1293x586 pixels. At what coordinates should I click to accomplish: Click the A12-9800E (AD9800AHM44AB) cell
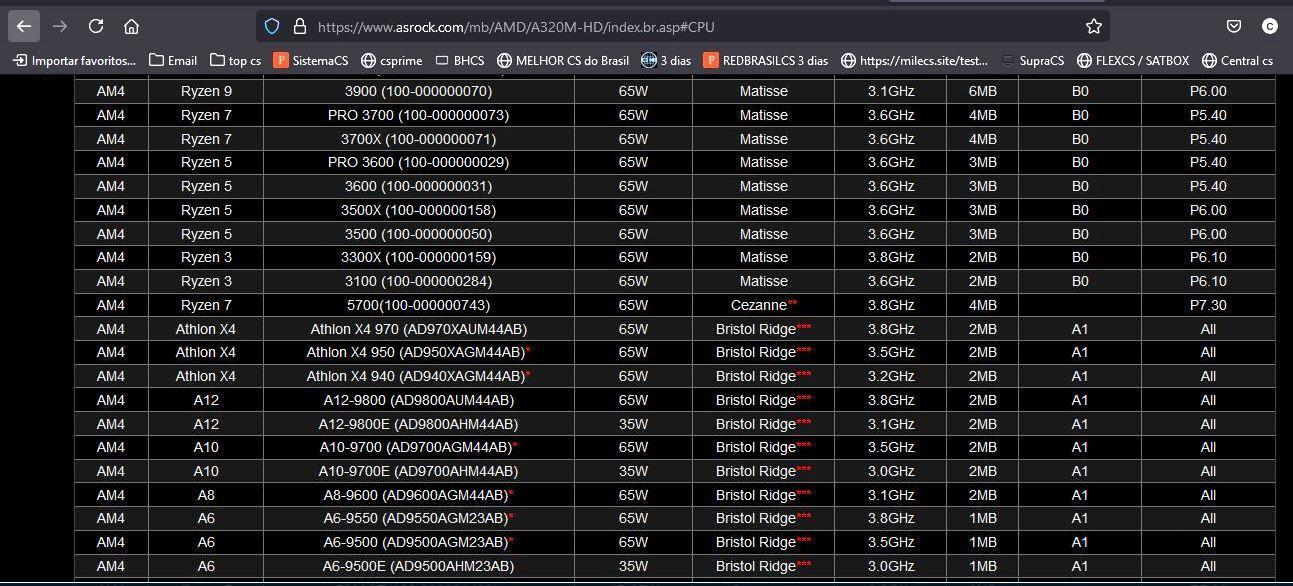coord(418,424)
